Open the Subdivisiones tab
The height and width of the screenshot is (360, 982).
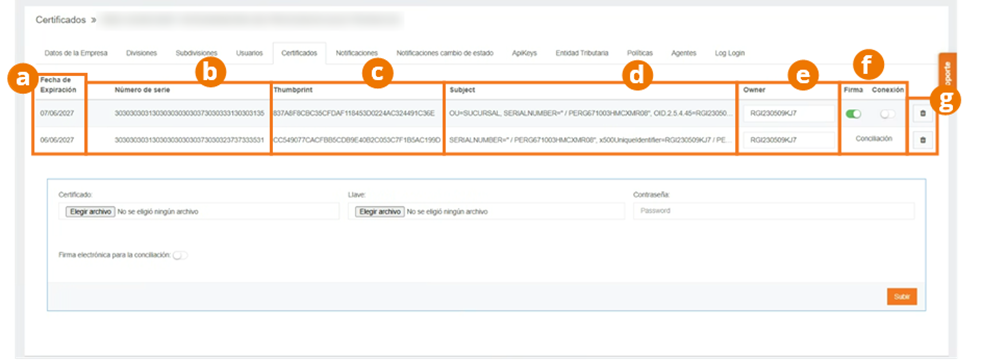tap(197, 53)
